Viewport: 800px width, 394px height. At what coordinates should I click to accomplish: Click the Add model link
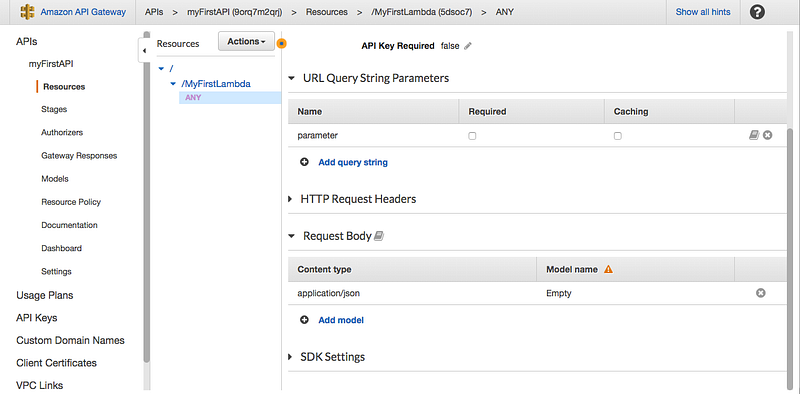click(341, 320)
